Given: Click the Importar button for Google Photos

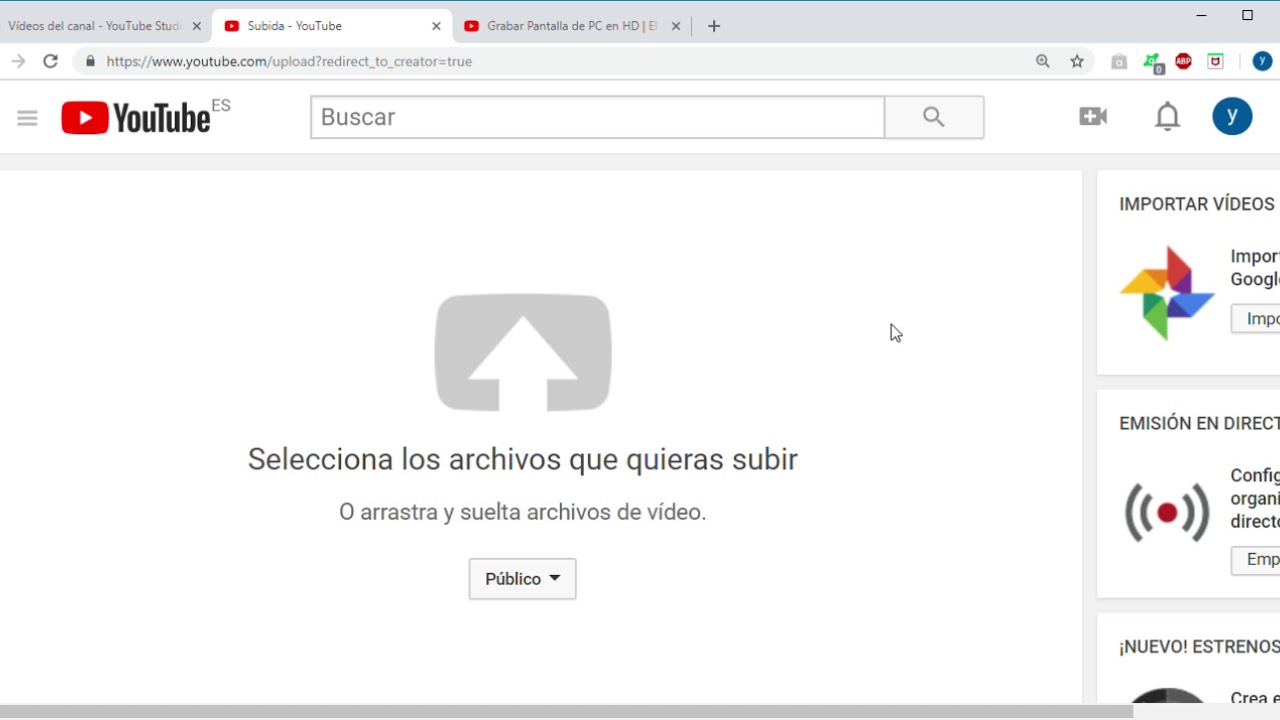Looking at the screenshot, I should [1256, 318].
